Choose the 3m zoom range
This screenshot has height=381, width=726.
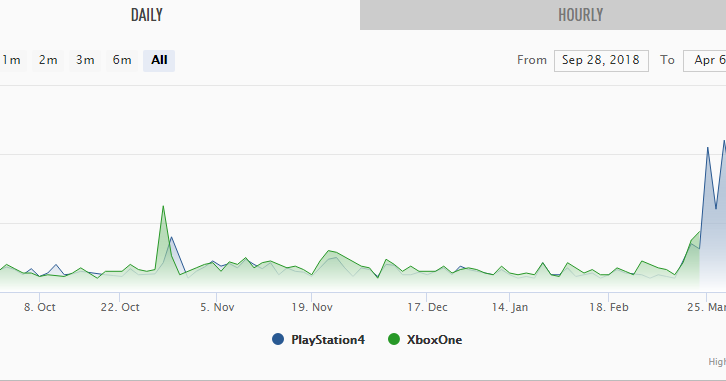(x=85, y=60)
